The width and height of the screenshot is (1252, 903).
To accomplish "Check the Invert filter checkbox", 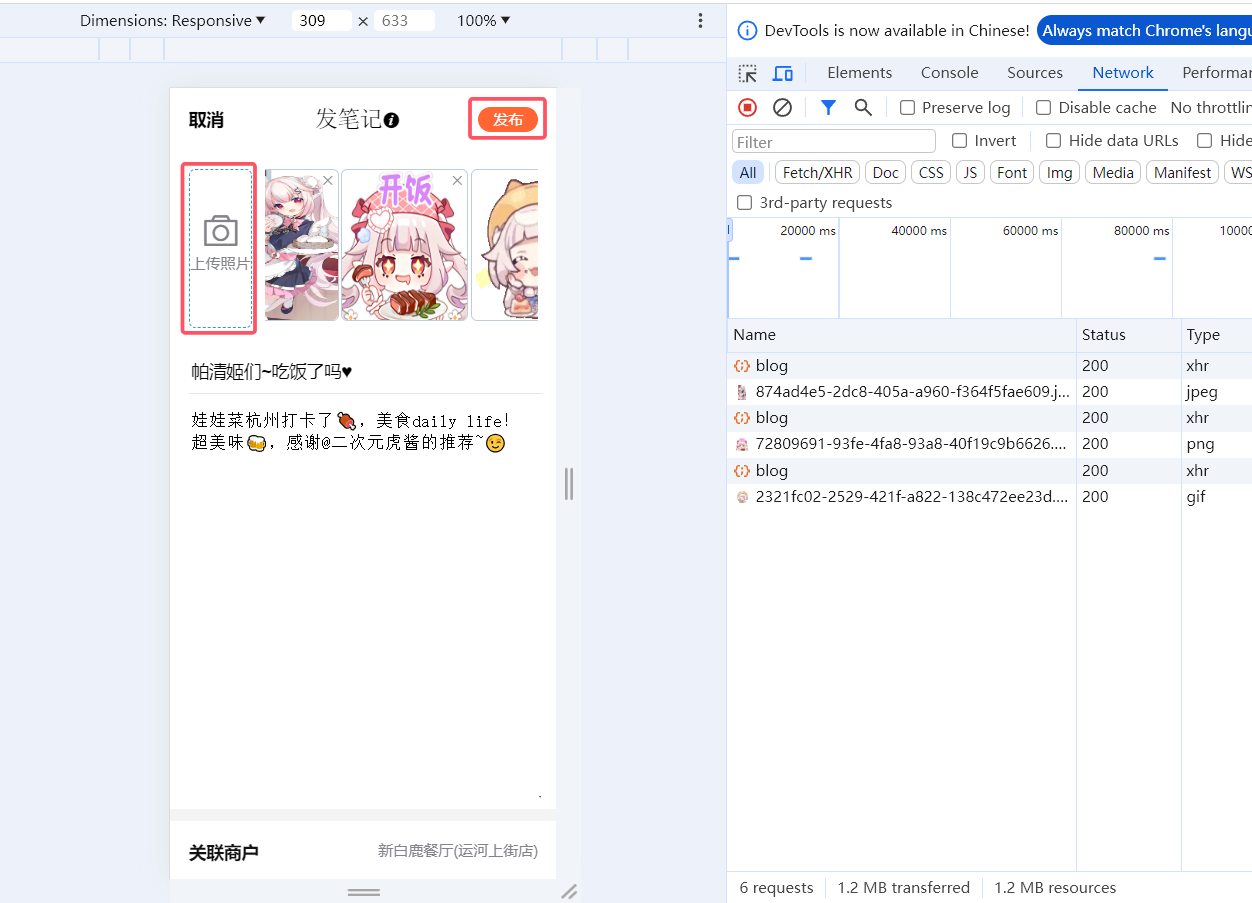I will click(959, 141).
